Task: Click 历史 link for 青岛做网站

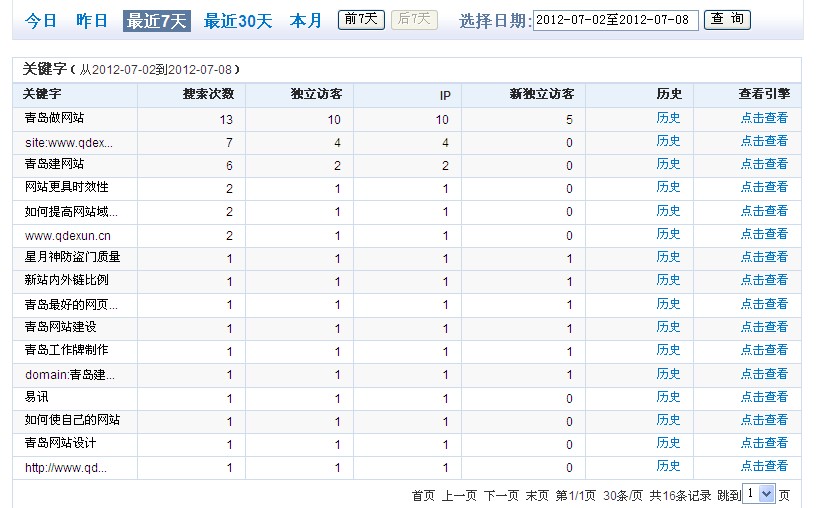Action: pos(668,118)
